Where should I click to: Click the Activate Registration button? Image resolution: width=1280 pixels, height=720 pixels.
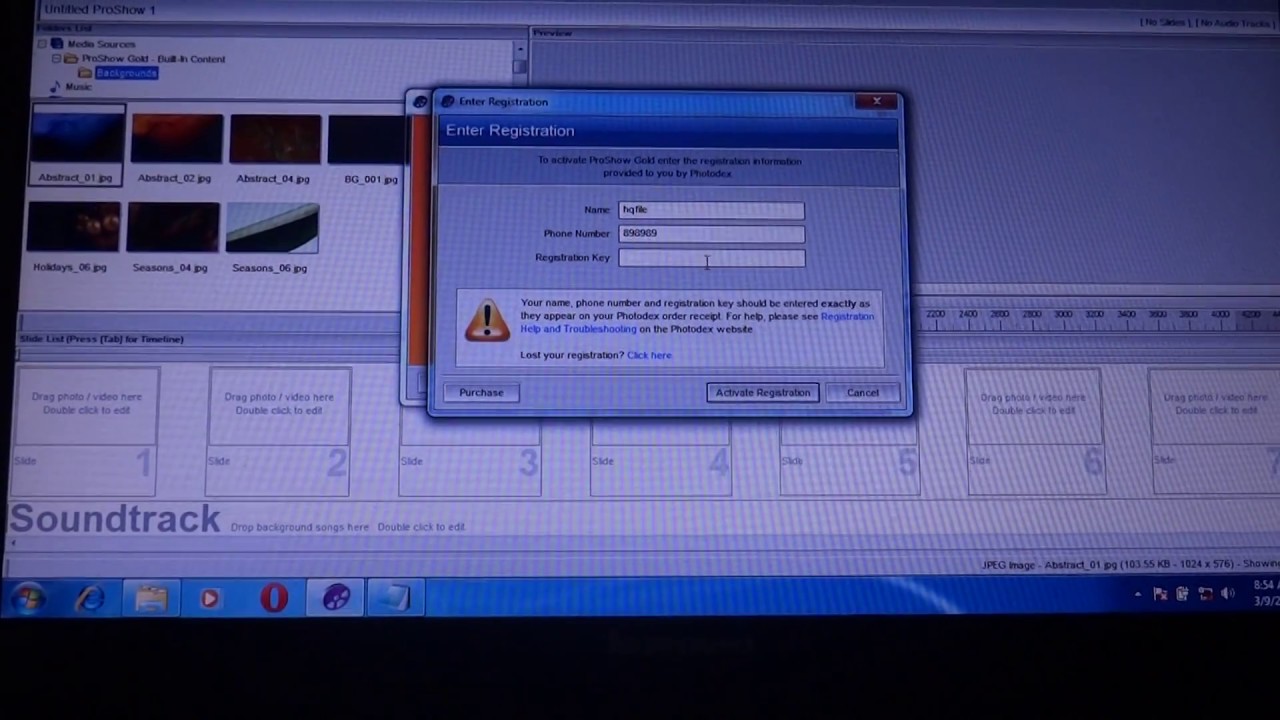point(762,393)
